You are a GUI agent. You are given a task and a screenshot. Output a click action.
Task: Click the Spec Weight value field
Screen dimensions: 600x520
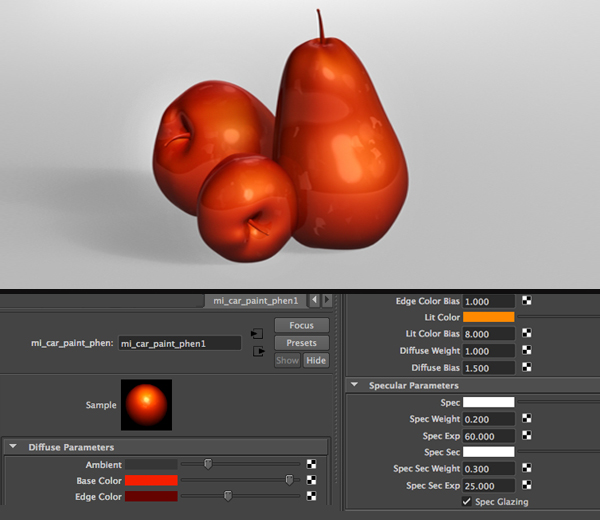click(x=489, y=419)
